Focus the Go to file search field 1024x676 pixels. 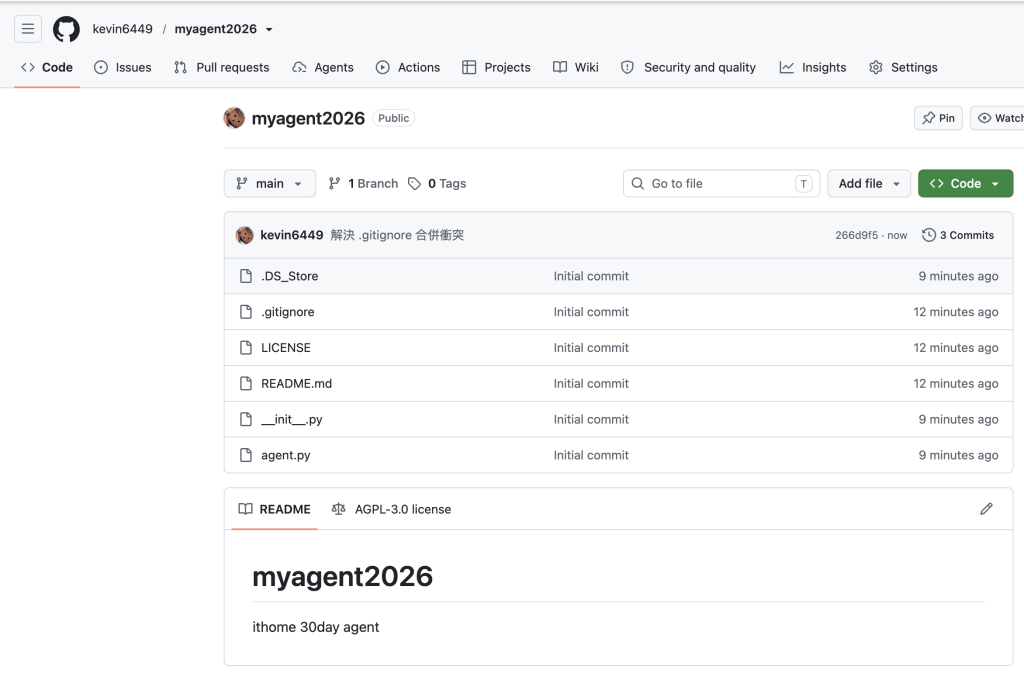tap(721, 184)
